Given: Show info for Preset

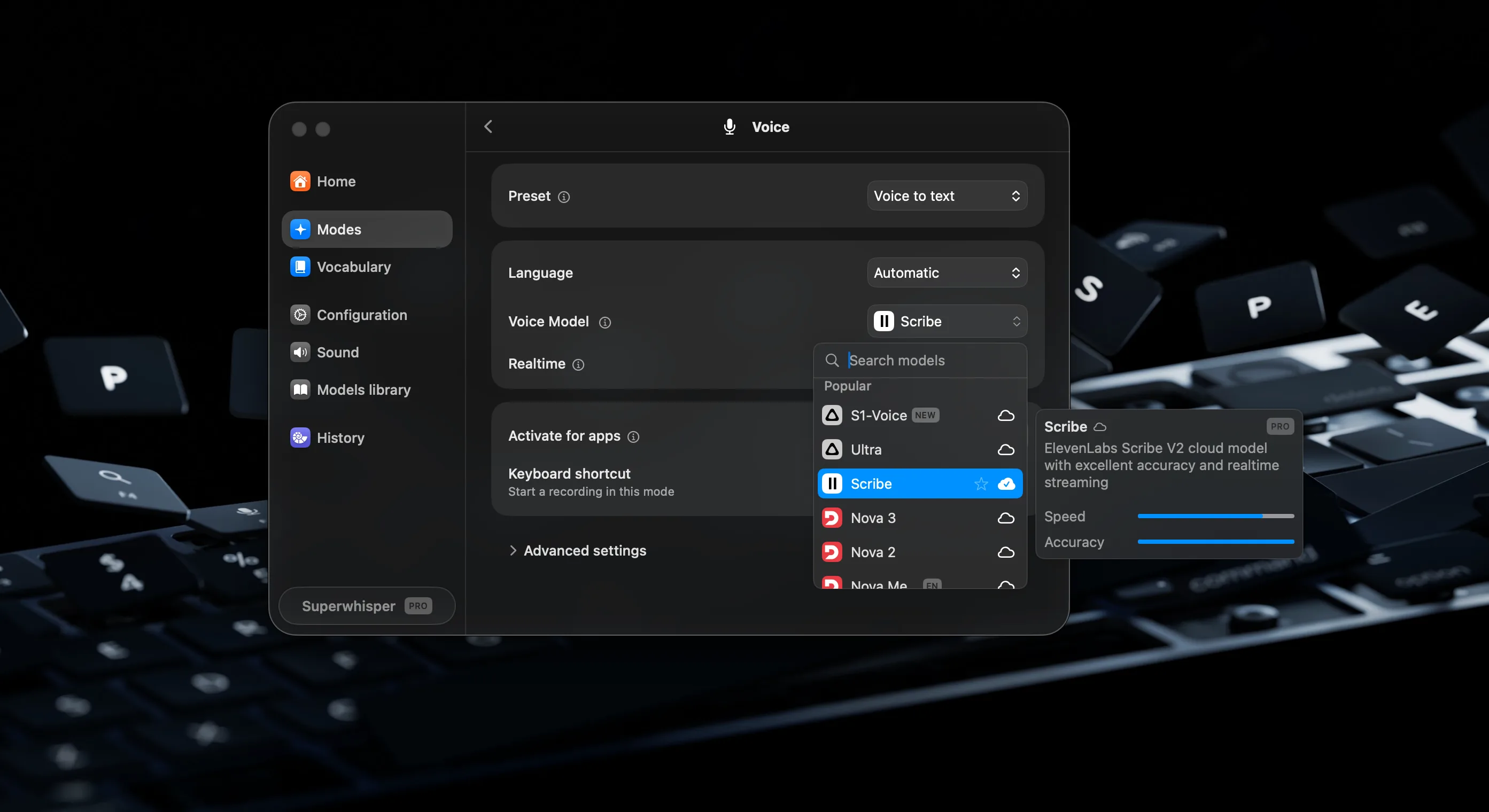Looking at the screenshot, I should tap(563, 197).
